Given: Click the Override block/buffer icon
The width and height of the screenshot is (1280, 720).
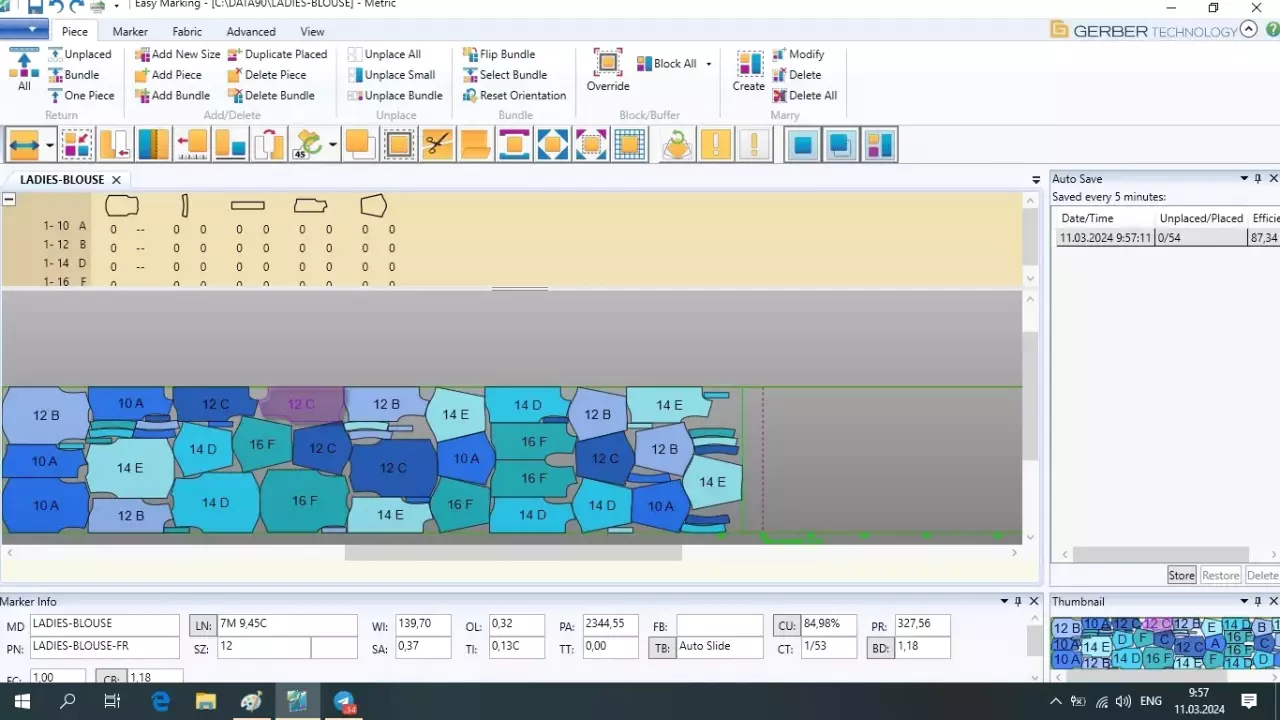Looking at the screenshot, I should coord(608,68).
